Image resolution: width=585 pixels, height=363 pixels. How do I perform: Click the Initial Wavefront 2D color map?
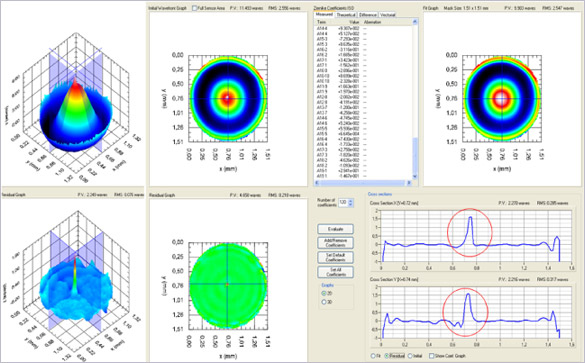point(228,98)
